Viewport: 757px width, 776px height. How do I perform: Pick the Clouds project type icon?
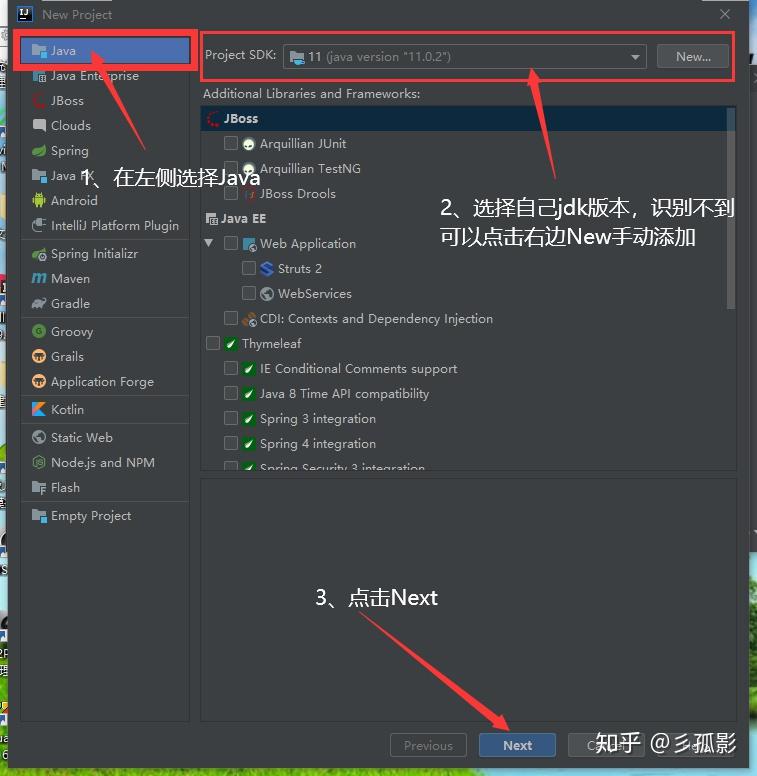(x=39, y=125)
